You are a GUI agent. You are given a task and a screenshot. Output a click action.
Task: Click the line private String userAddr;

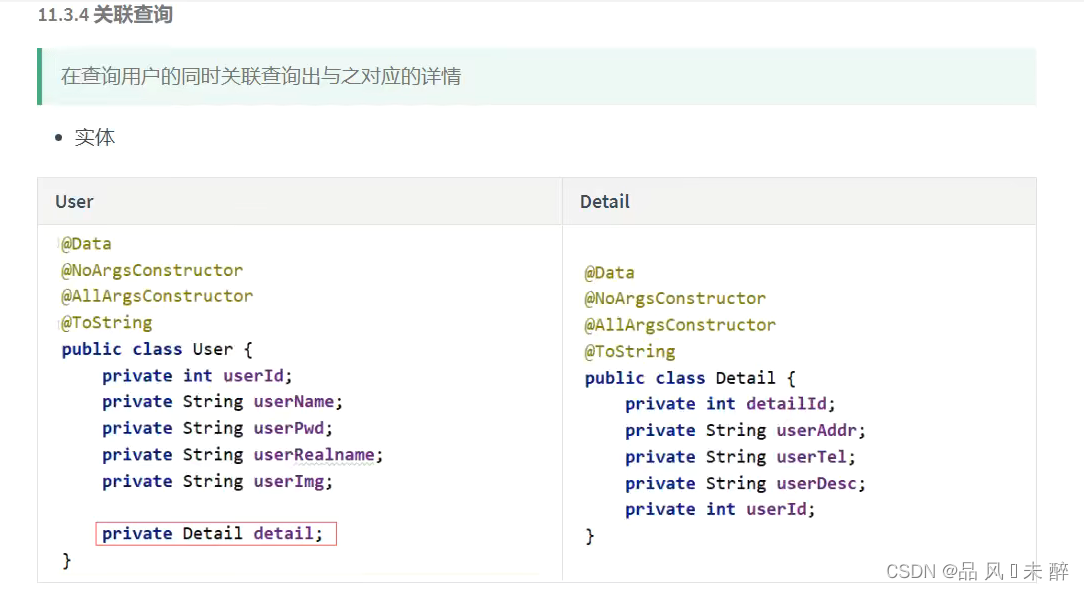tap(745, 430)
